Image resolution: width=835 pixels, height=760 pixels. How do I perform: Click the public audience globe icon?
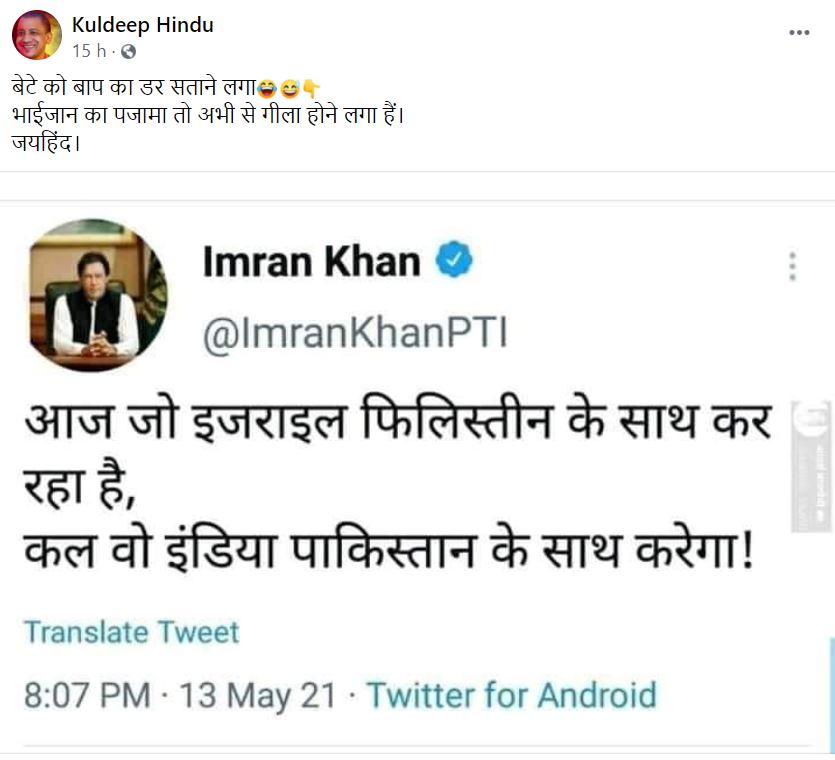[x=128, y=50]
